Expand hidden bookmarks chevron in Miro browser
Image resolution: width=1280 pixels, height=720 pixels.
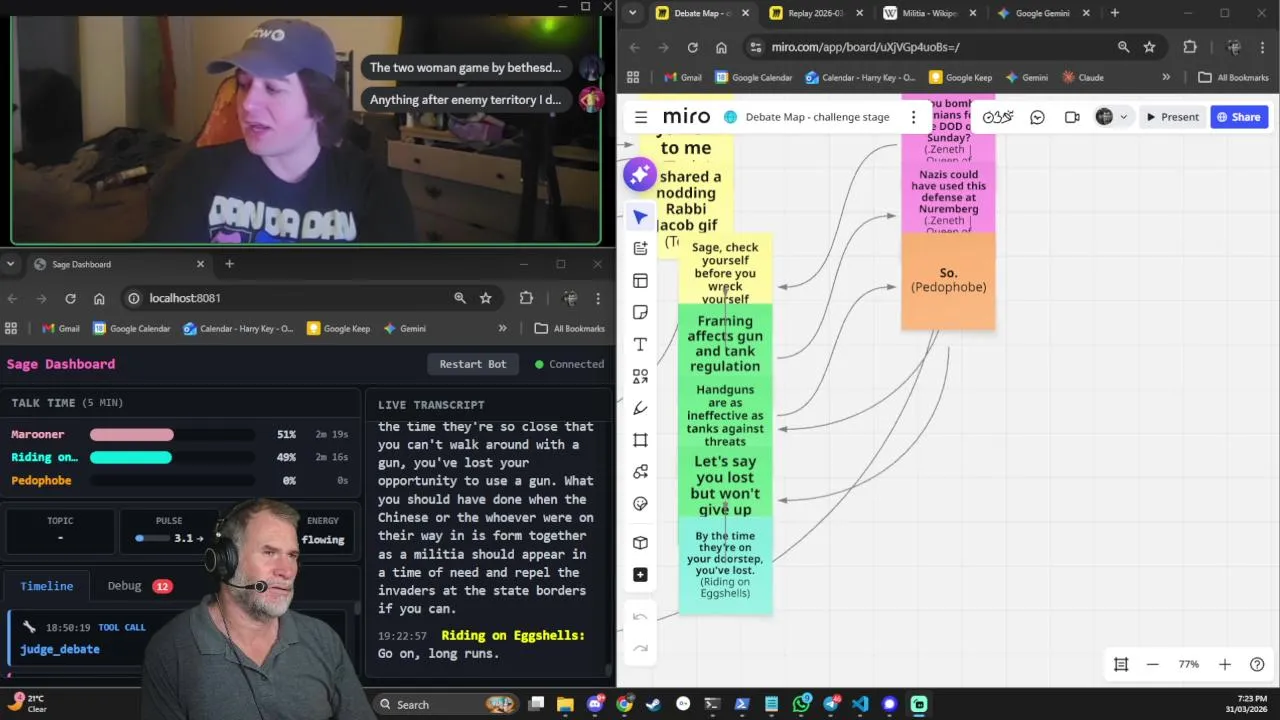pyautogui.click(x=1166, y=77)
